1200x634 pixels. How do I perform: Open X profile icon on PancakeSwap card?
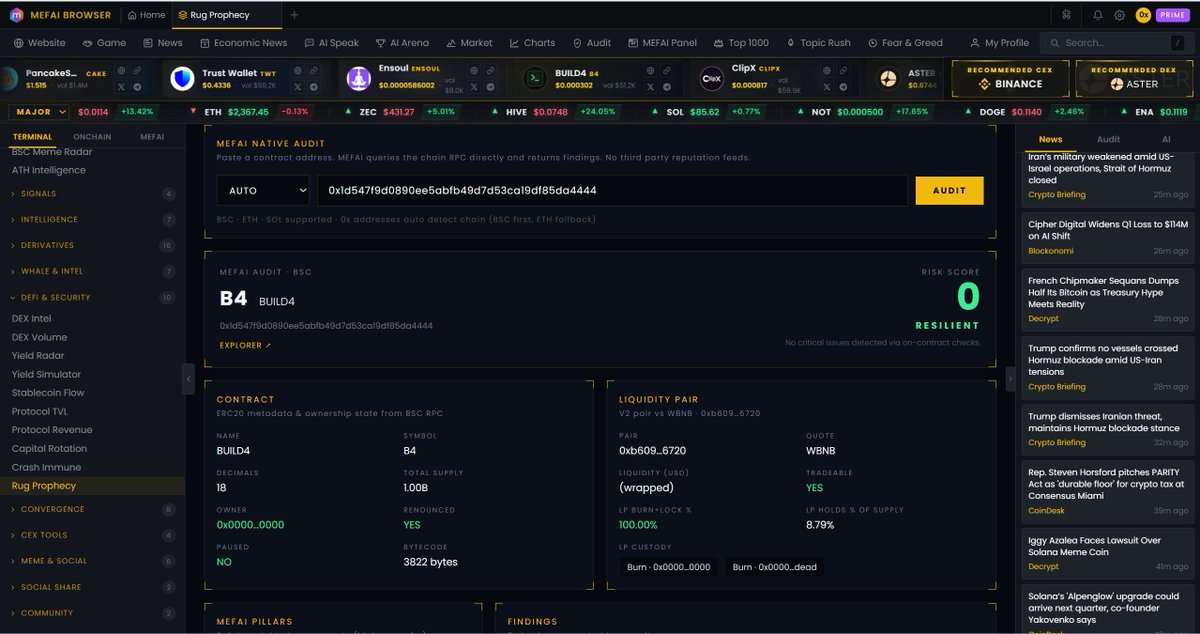click(x=121, y=88)
